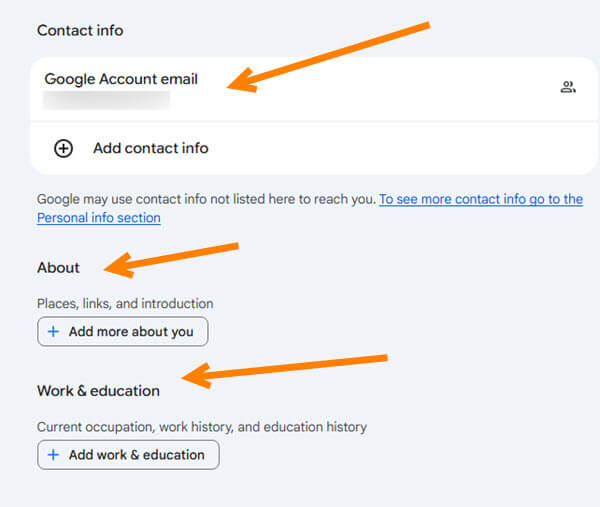Click orange arrow pointing at About heading

[x=170, y=257]
